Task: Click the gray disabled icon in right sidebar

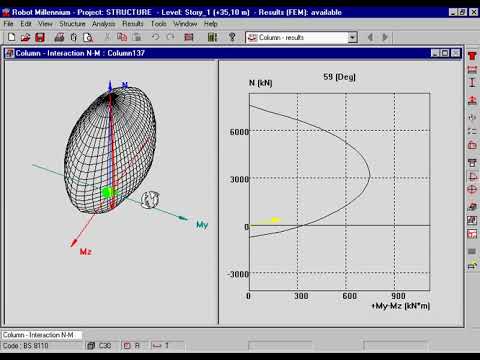Action: click(472, 251)
